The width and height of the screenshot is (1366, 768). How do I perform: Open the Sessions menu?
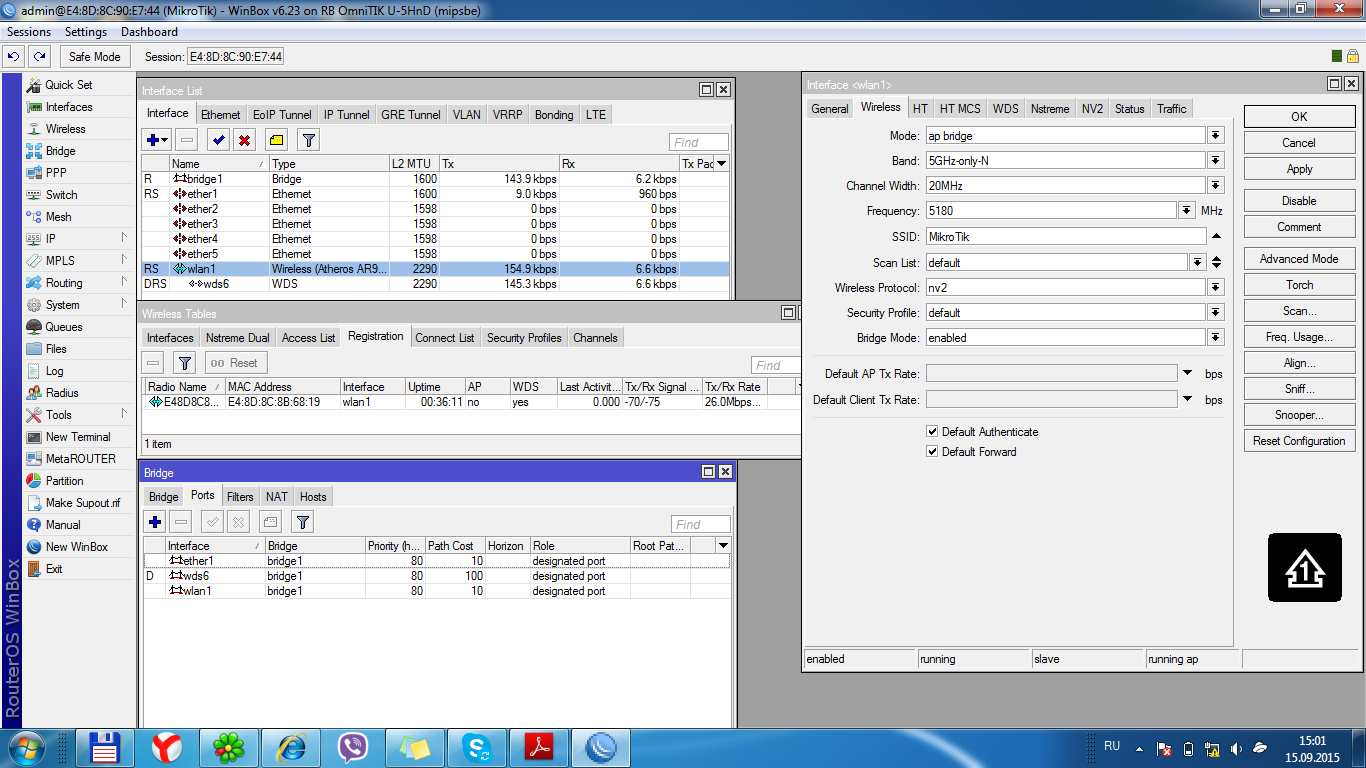pyautogui.click(x=29, y=32)
